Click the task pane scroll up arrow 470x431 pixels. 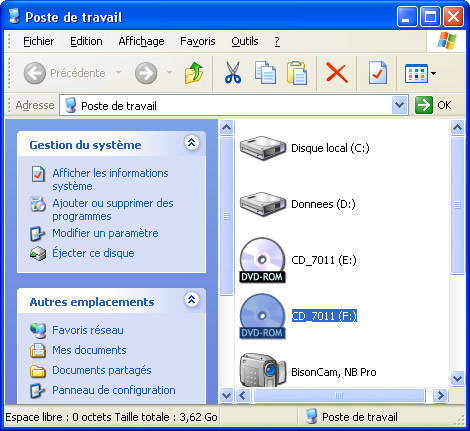[x=227, y=128]
